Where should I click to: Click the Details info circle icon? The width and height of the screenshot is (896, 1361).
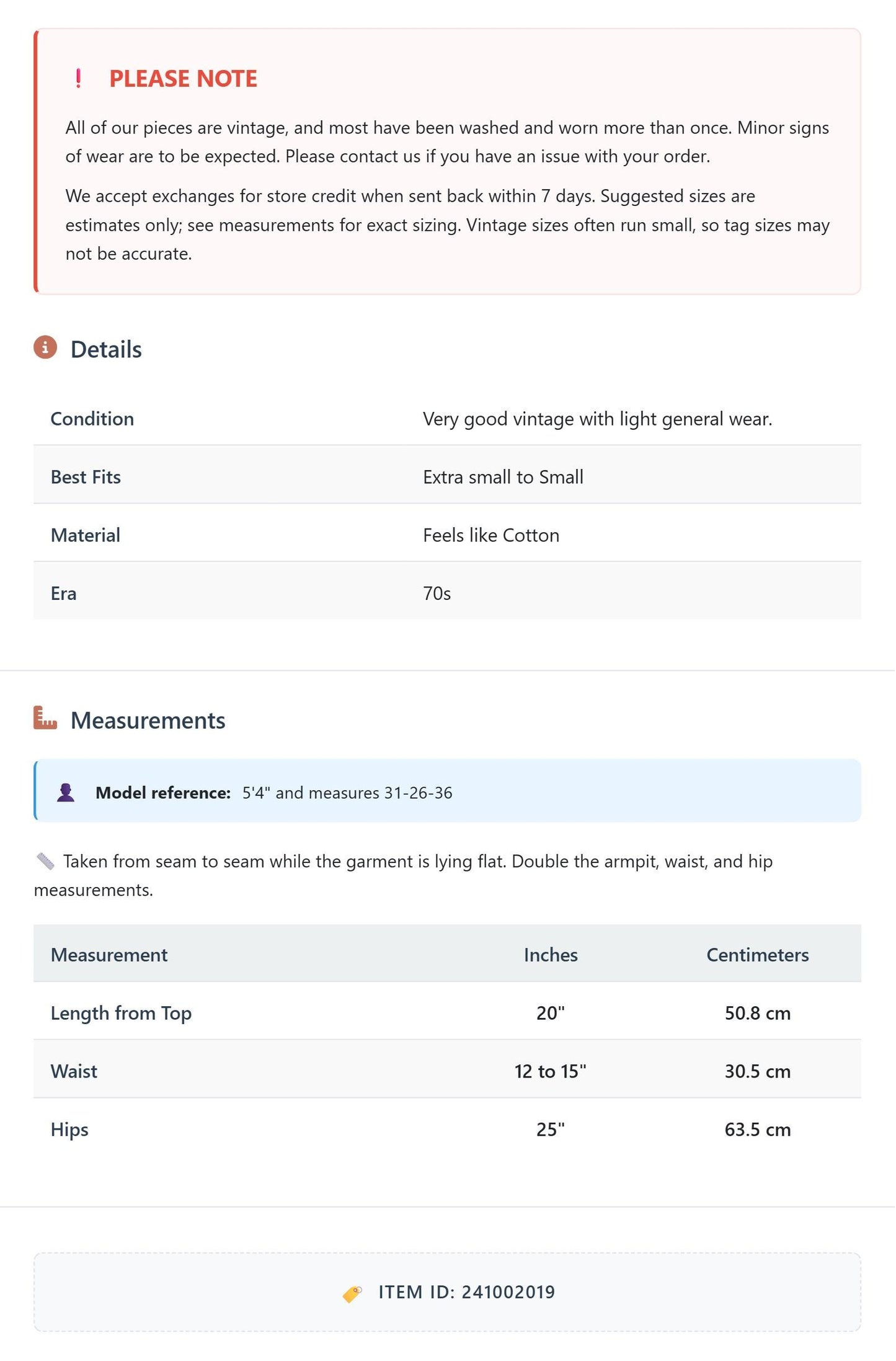click(x=45, y=348)
